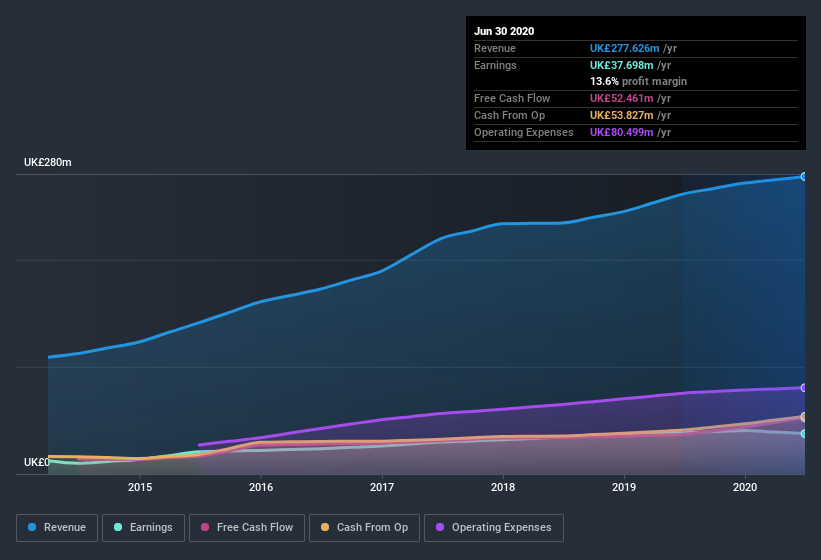
Task: Click the UK£277.626m revenue value
Action: (624, 48)
